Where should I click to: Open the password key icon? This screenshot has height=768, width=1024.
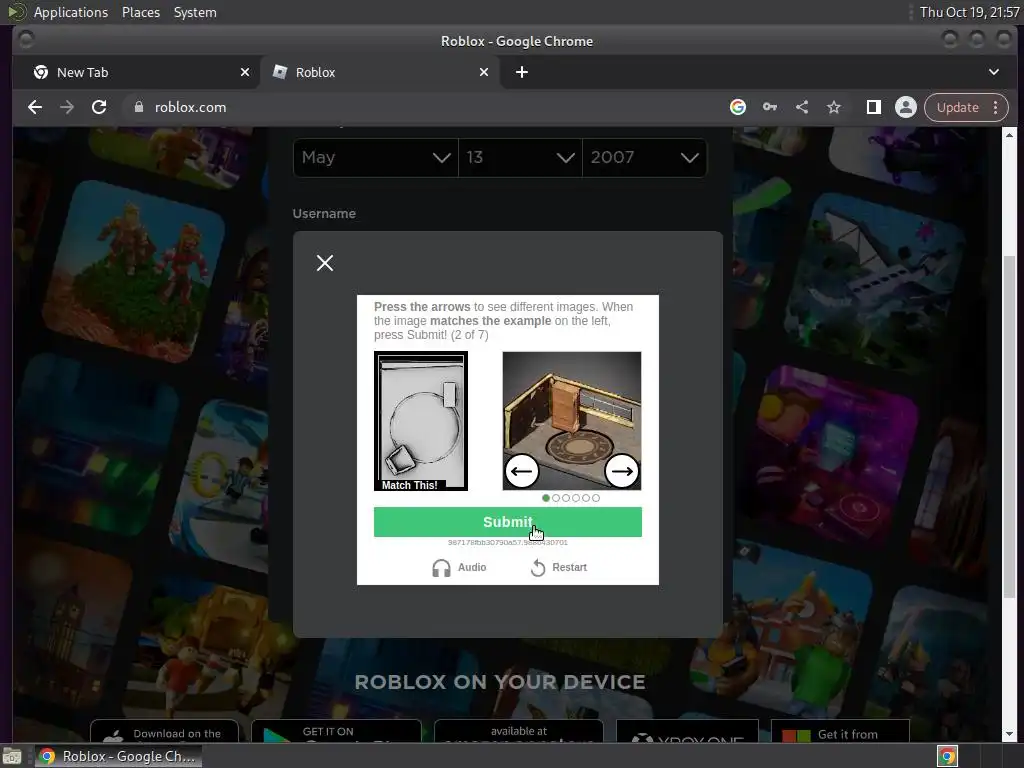point(770,107)
